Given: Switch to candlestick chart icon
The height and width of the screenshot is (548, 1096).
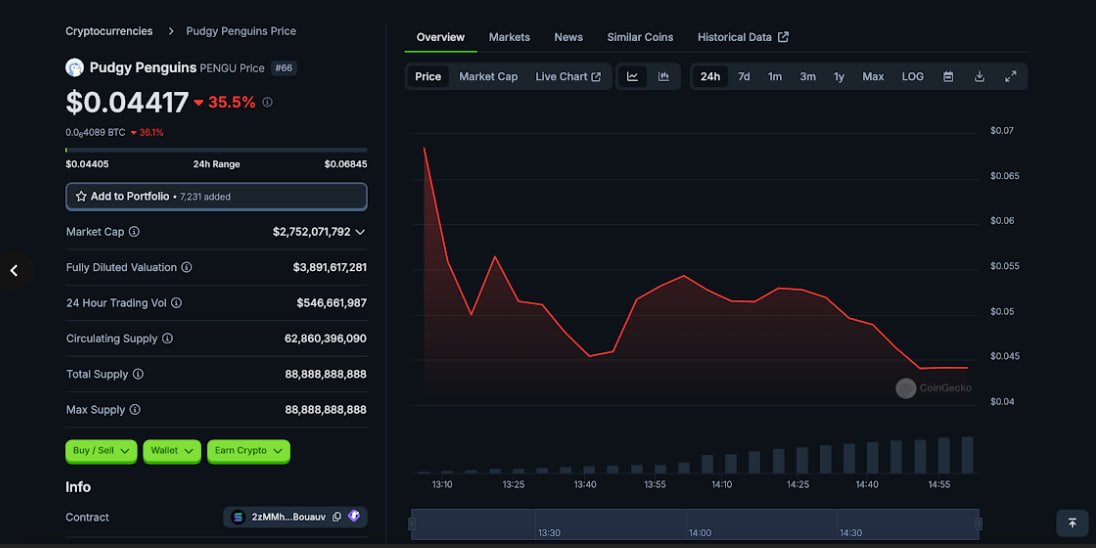Looking at the screenshot, I should click(663, 76).
